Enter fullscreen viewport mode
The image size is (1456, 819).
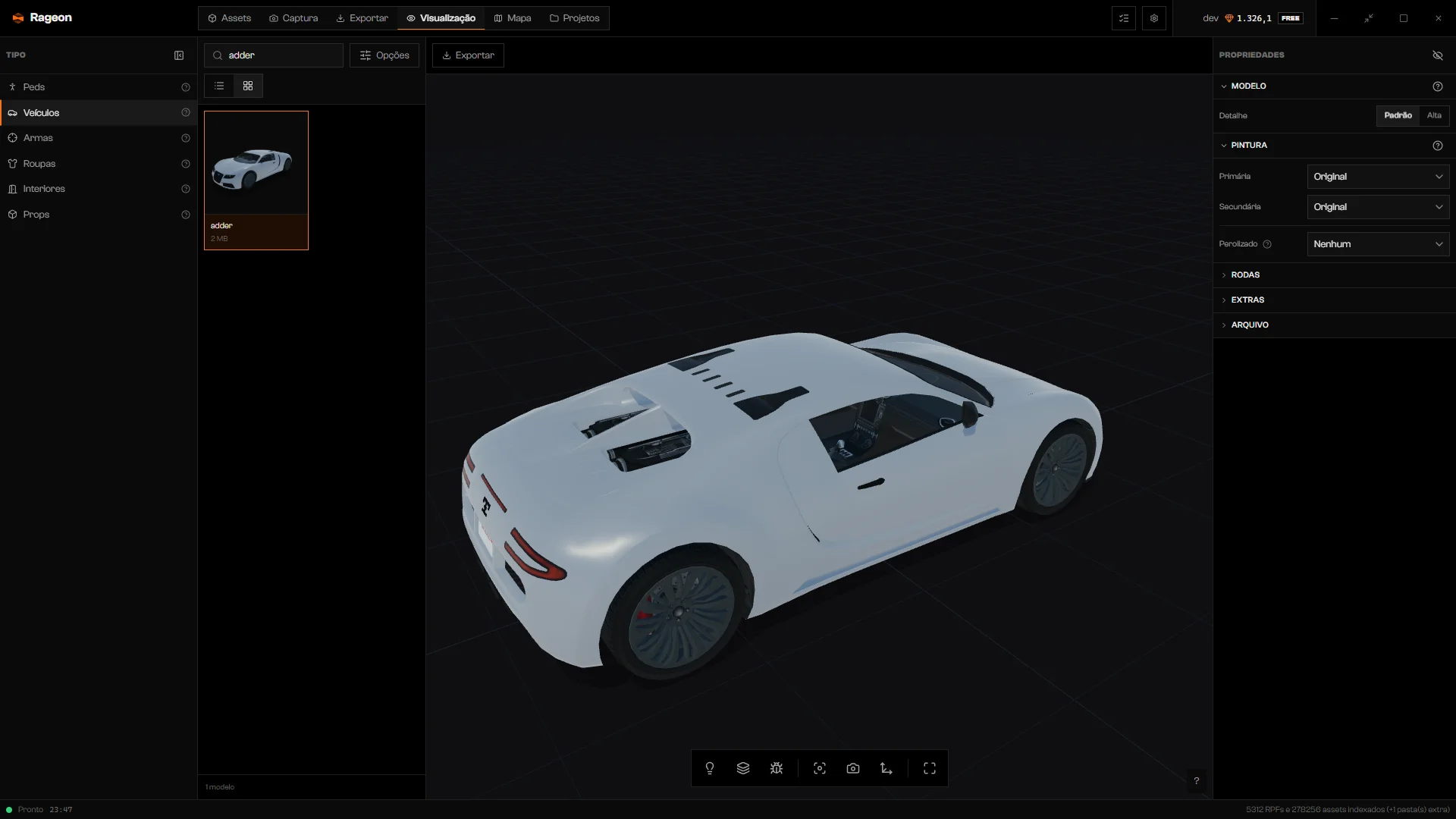pos(930,768)
